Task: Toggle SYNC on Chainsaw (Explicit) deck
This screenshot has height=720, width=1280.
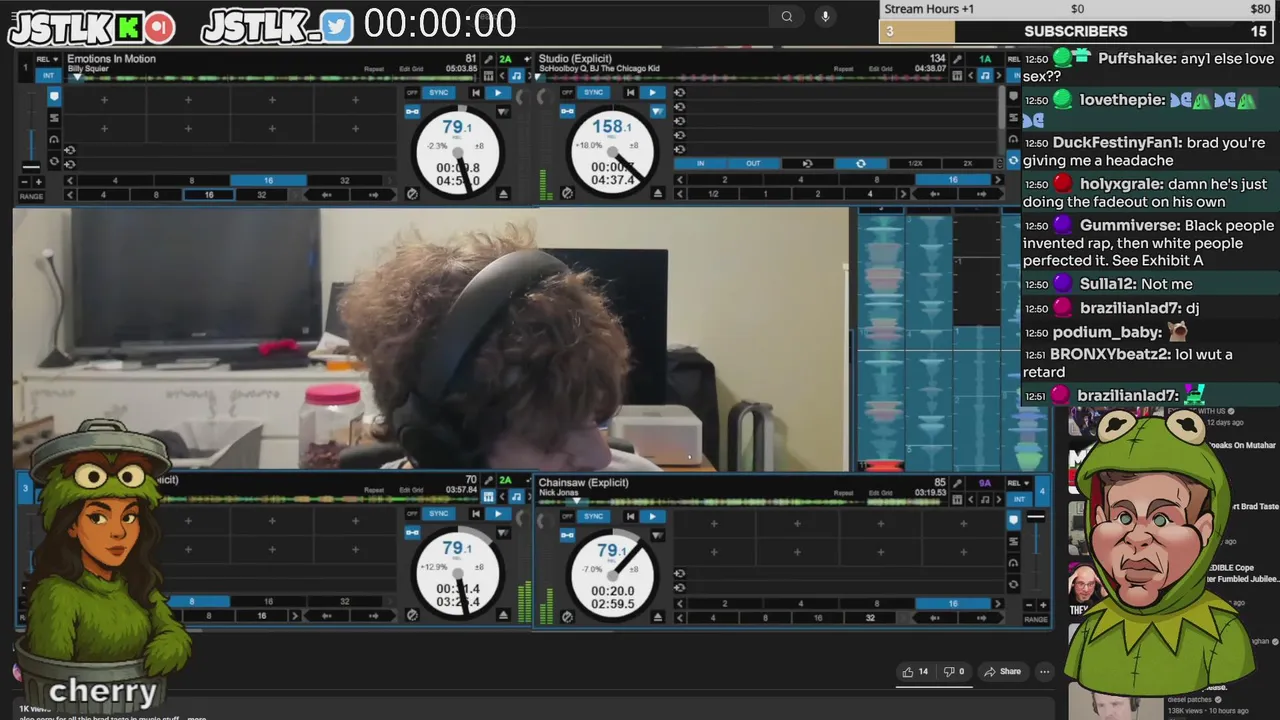Action: click(594, 517)
